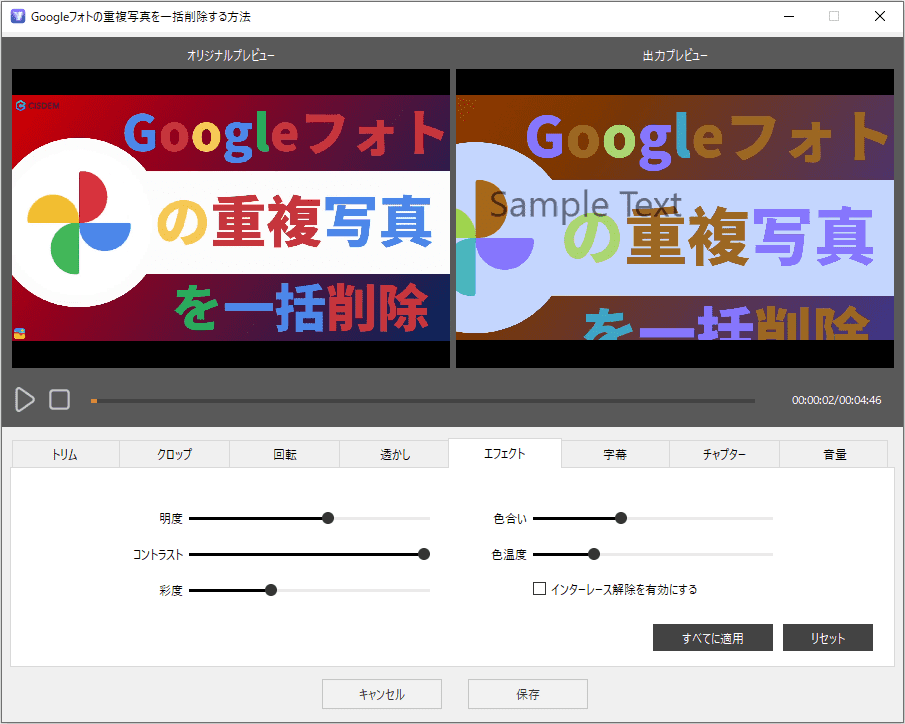905x724 pixels.
Task: Enable the インターレース解除を有効にする checkbox
Action: 540,589
